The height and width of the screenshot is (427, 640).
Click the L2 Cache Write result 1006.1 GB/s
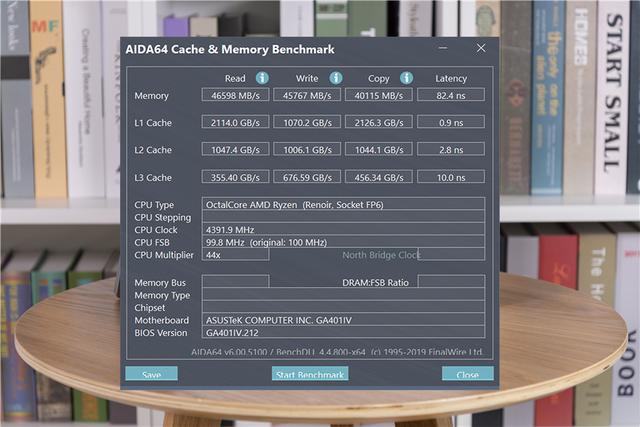306,149
